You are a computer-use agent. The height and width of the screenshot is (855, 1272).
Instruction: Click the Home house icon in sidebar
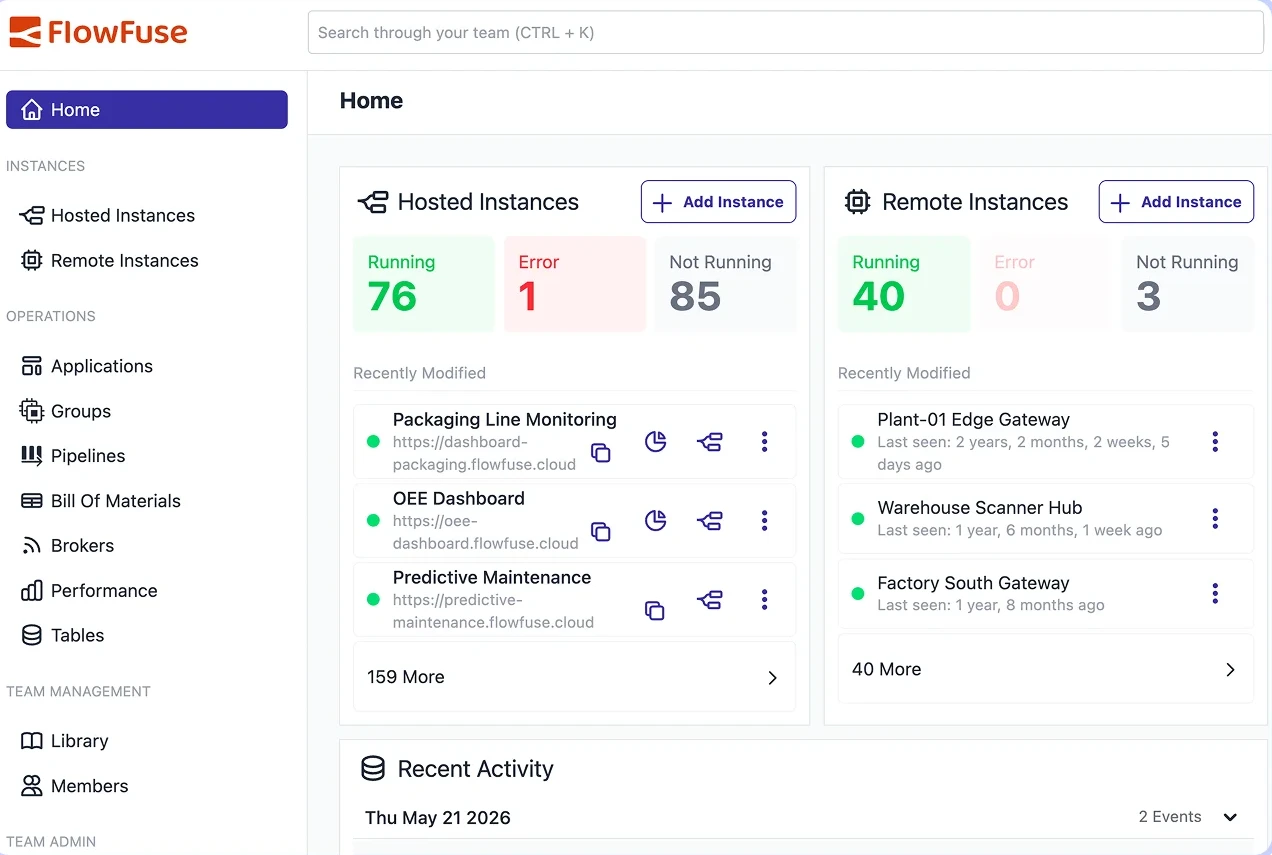pyautogui.click(x=32, y=110)
